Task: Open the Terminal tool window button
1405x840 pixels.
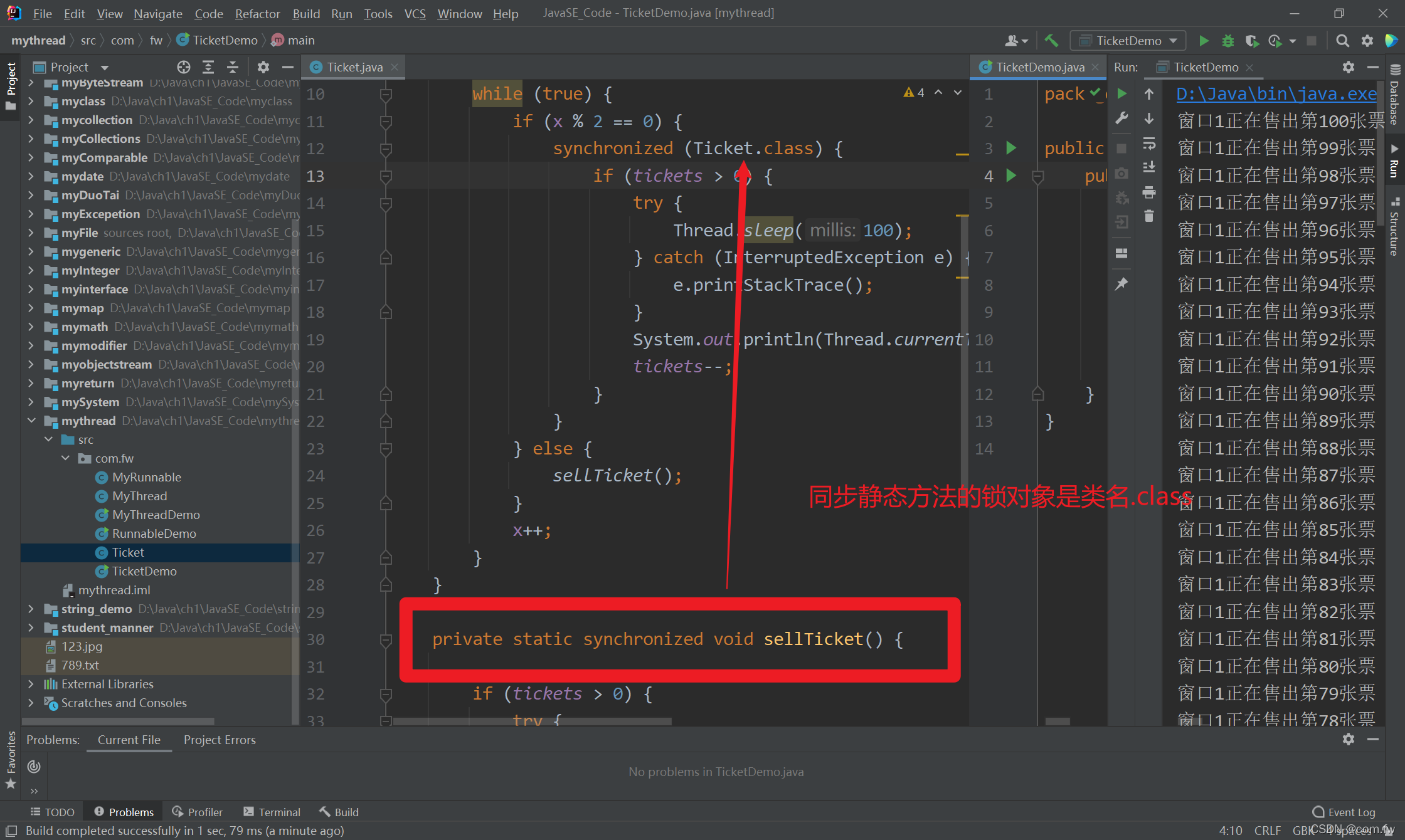Action: tap(272, 812)
